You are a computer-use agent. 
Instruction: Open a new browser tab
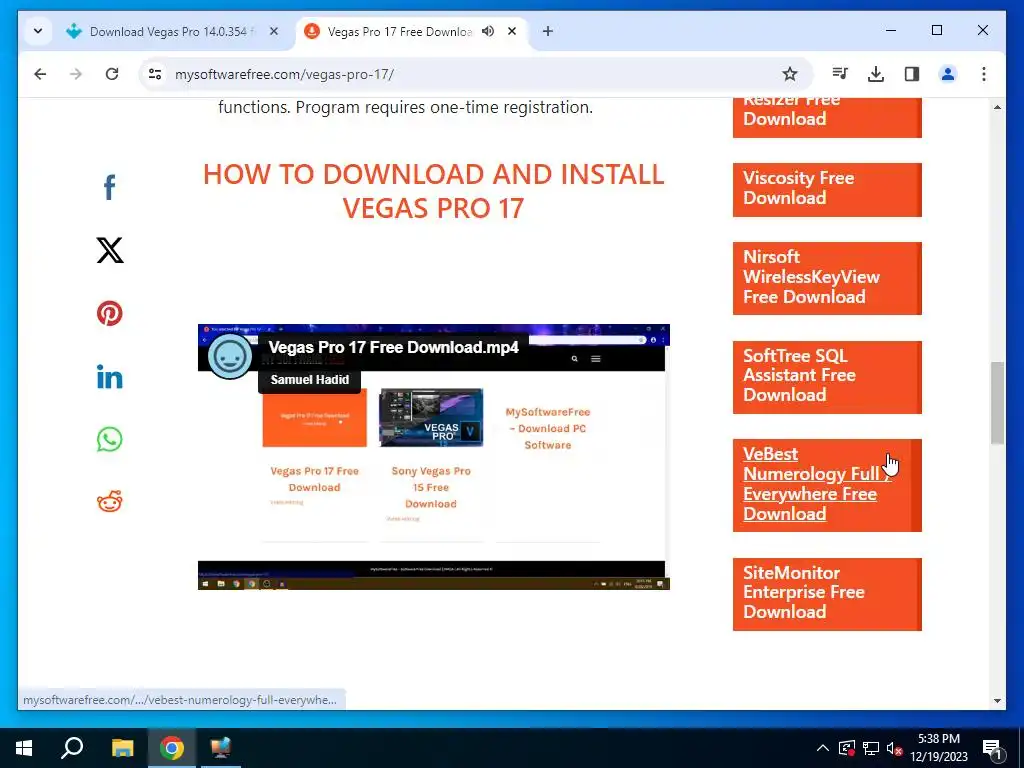548,31
